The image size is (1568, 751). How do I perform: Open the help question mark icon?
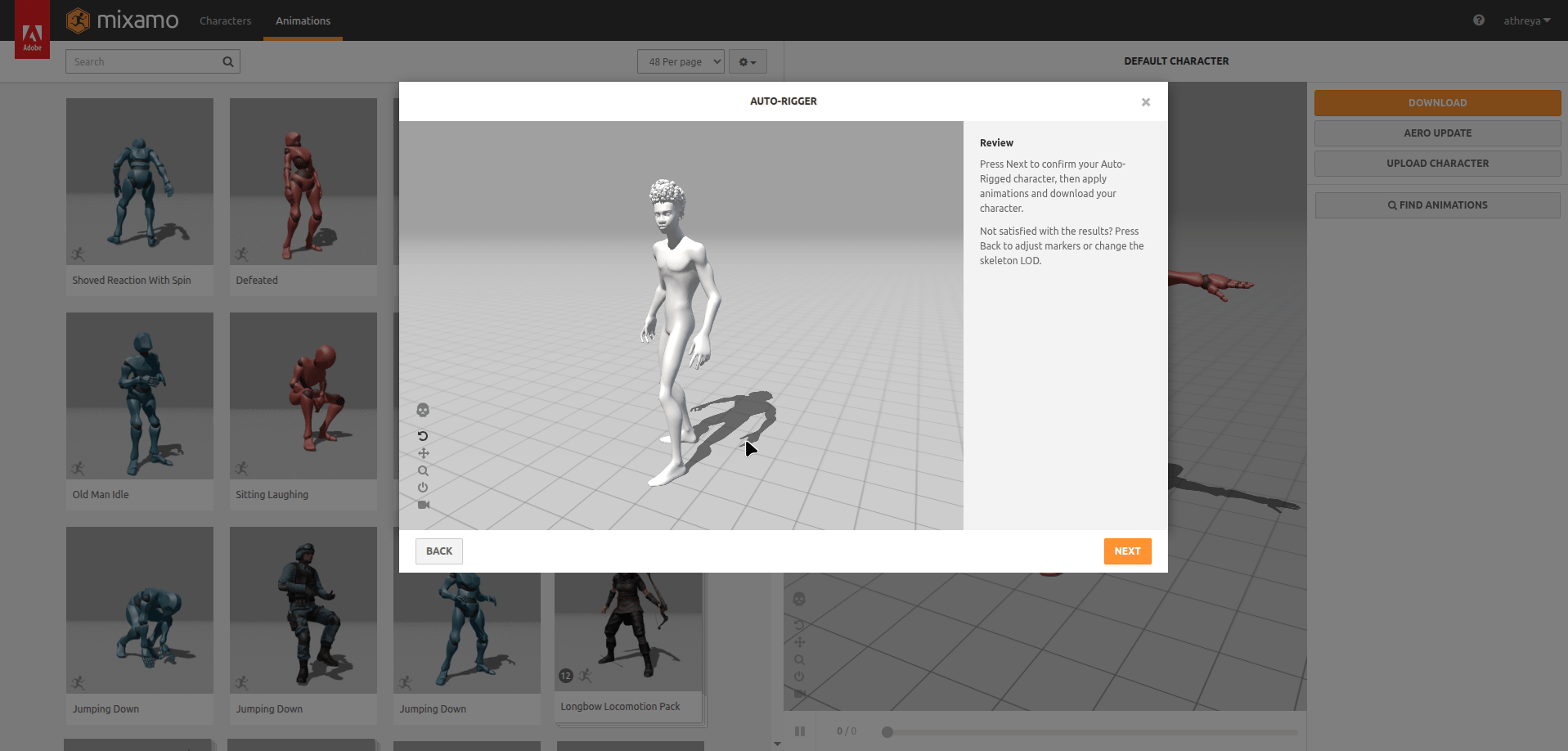point(1479,20)
